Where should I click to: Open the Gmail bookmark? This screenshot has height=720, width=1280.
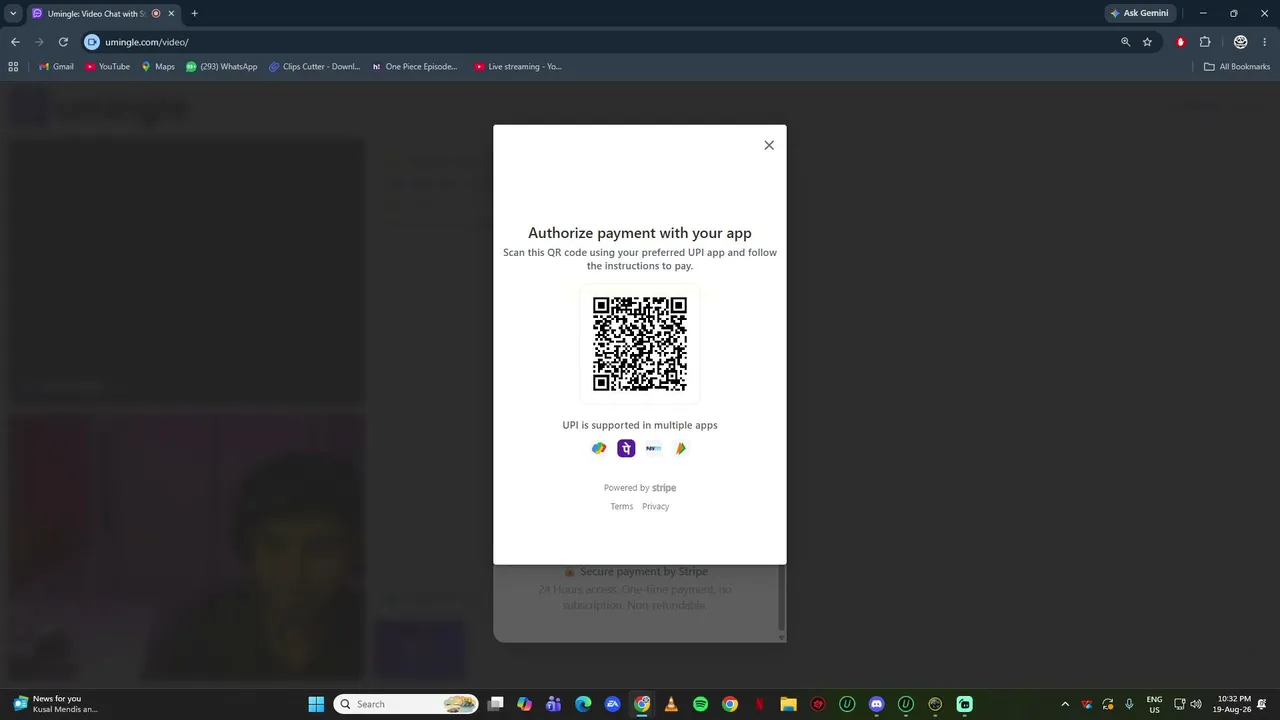56,67
